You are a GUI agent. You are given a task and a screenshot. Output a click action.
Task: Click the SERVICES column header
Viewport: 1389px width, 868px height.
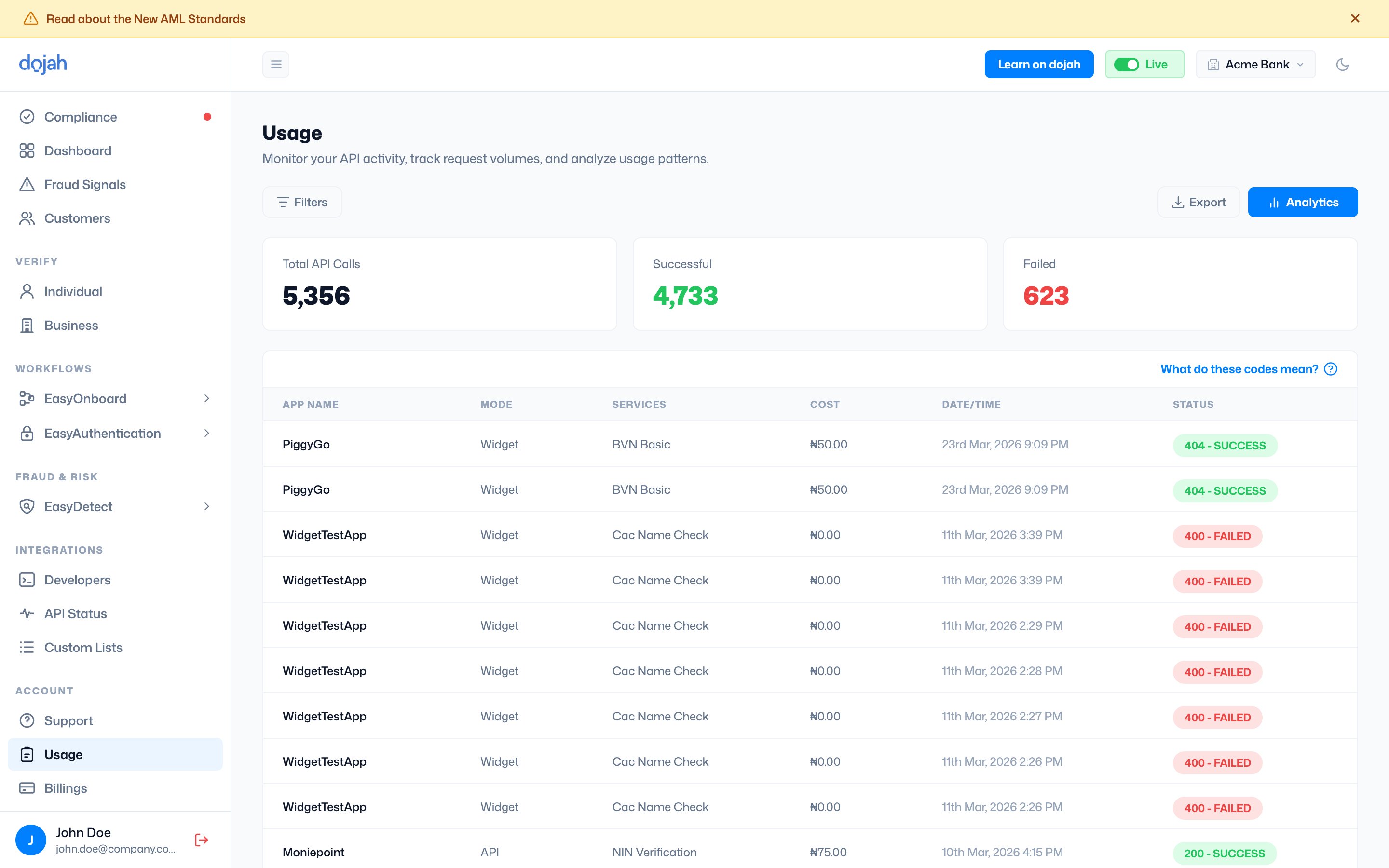[x=639, y=405]
